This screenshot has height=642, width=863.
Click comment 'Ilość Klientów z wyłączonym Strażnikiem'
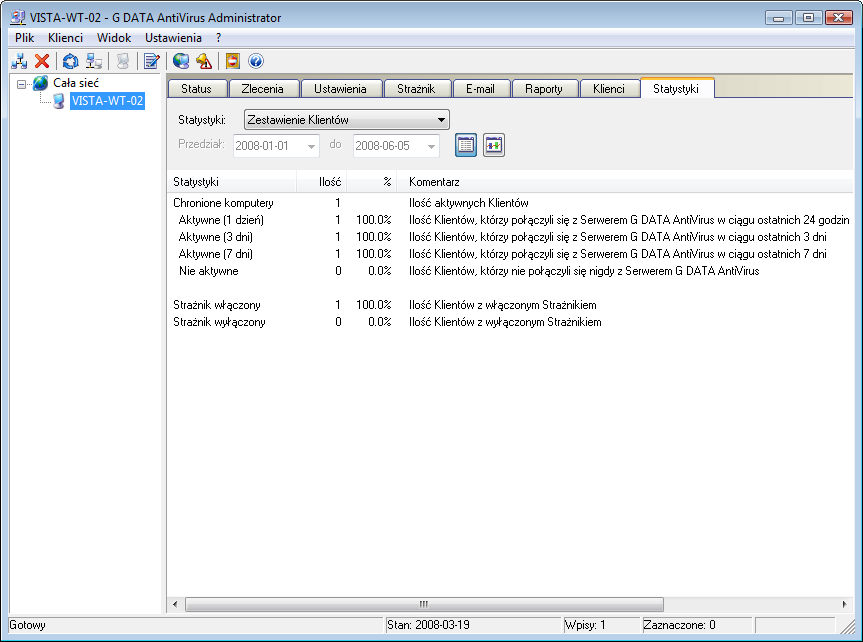(x=505, y=322)
